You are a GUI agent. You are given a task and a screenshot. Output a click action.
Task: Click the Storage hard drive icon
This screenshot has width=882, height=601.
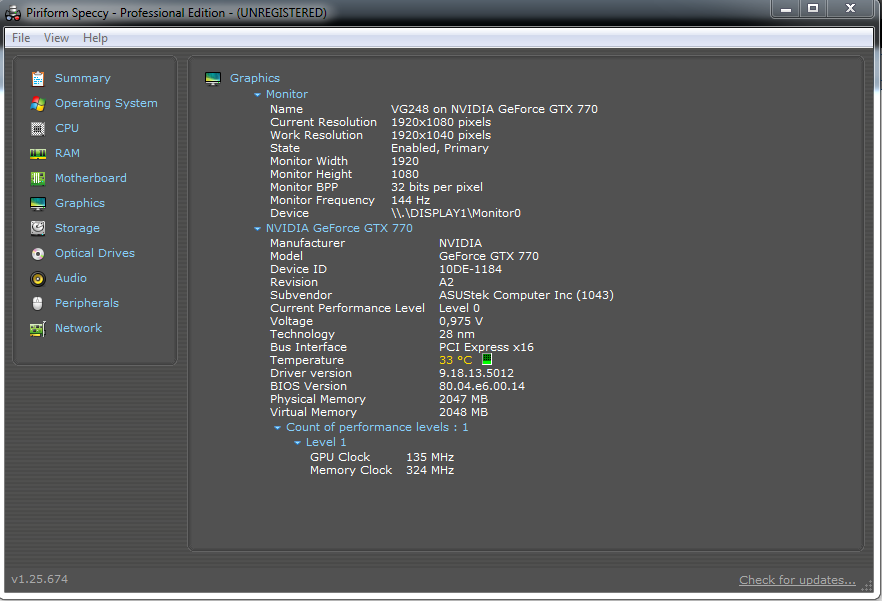[x=38, y=228]
